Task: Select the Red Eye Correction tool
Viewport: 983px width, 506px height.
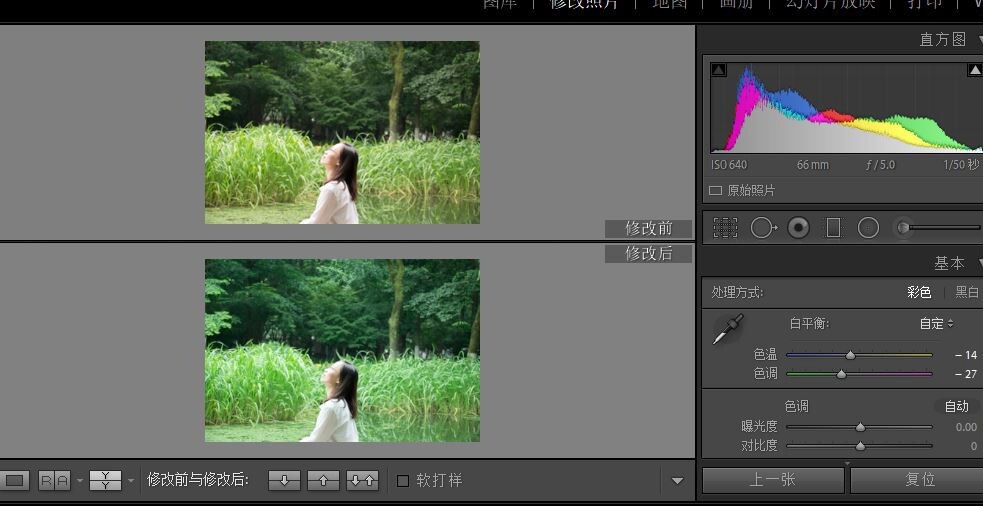Action: (x=798, y=228)
